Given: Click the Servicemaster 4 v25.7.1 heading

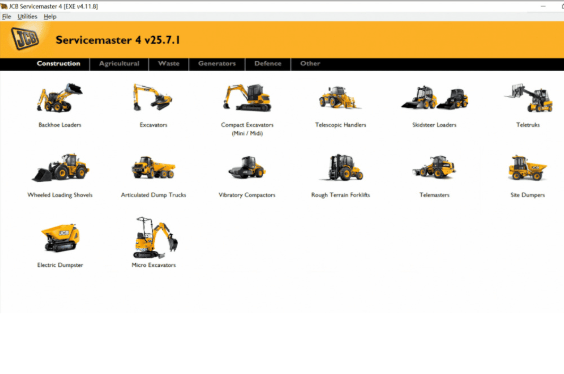Looking at the screenshot, I should [x=118, y=40].
